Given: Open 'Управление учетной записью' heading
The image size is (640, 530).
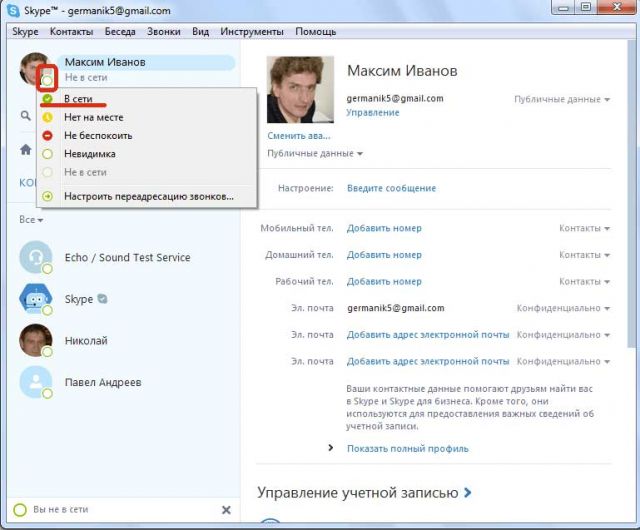Looking at the screenshot, I should pyautogui.click(x=358, y=493).
